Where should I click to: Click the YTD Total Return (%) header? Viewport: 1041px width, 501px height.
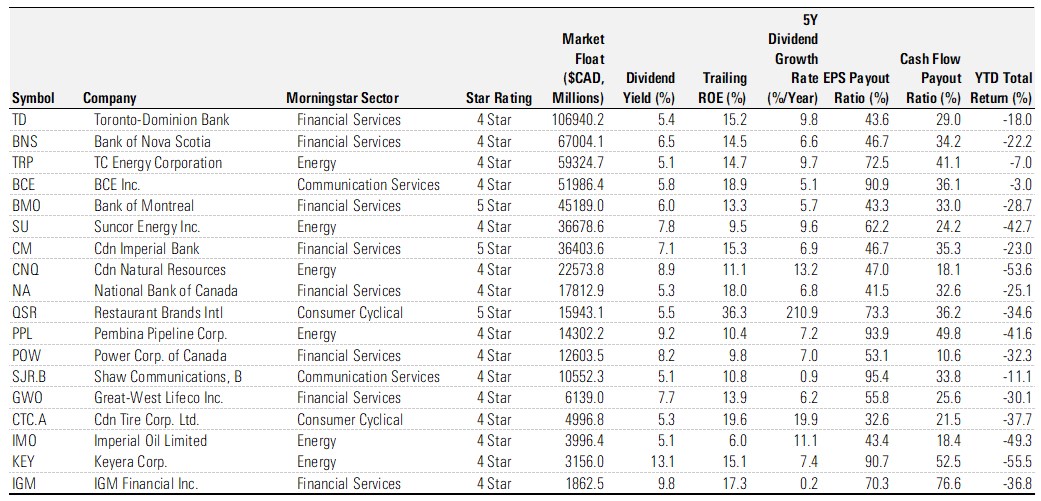click(x=1001, y=87)
